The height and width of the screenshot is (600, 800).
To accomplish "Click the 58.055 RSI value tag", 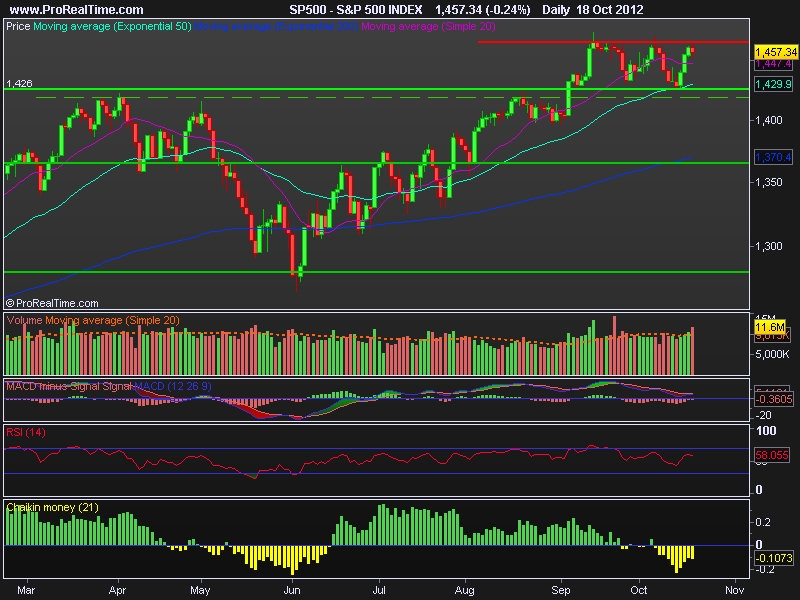I will click(x=772, y=455).
